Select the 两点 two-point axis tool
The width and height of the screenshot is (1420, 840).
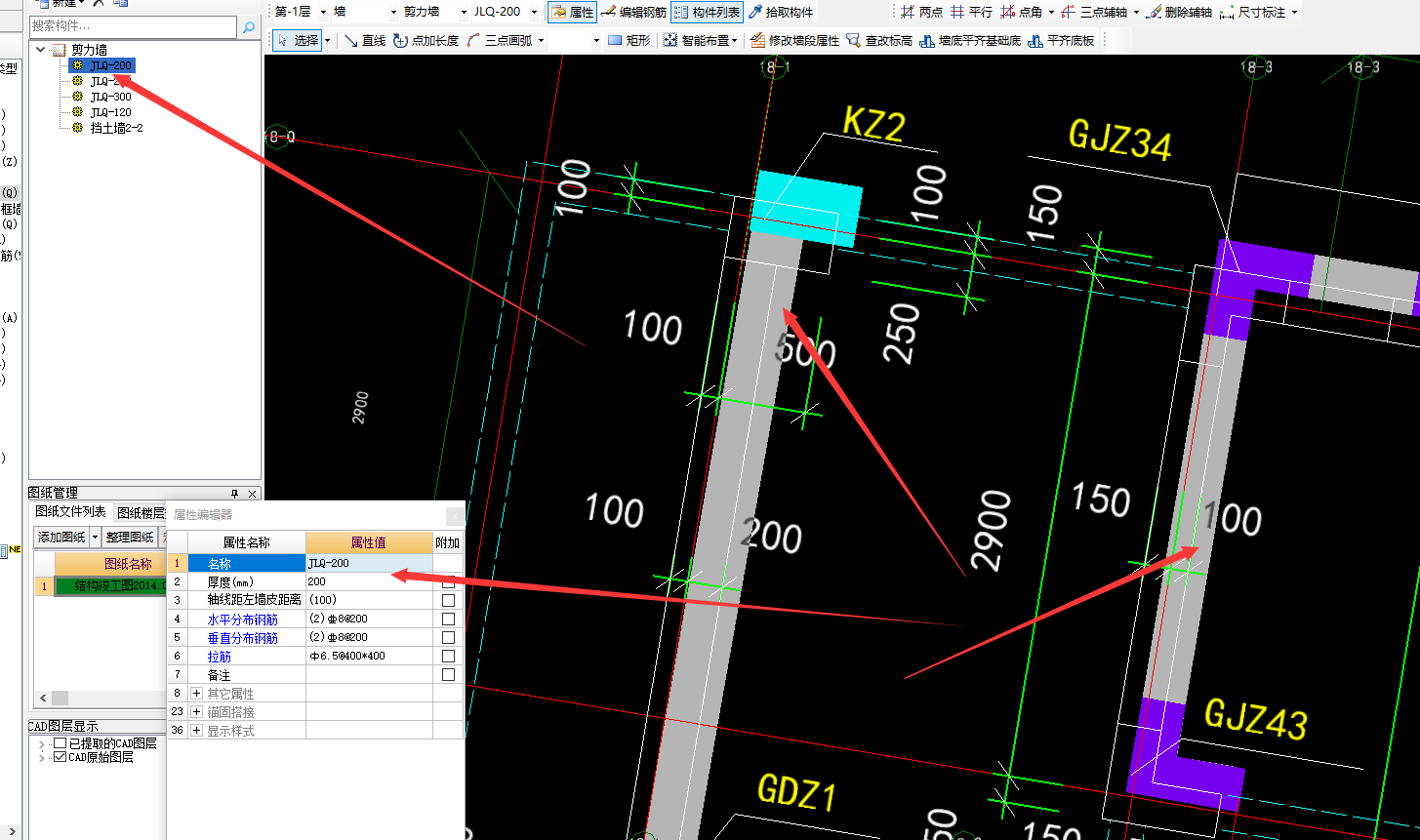click(x=922, y=13)
